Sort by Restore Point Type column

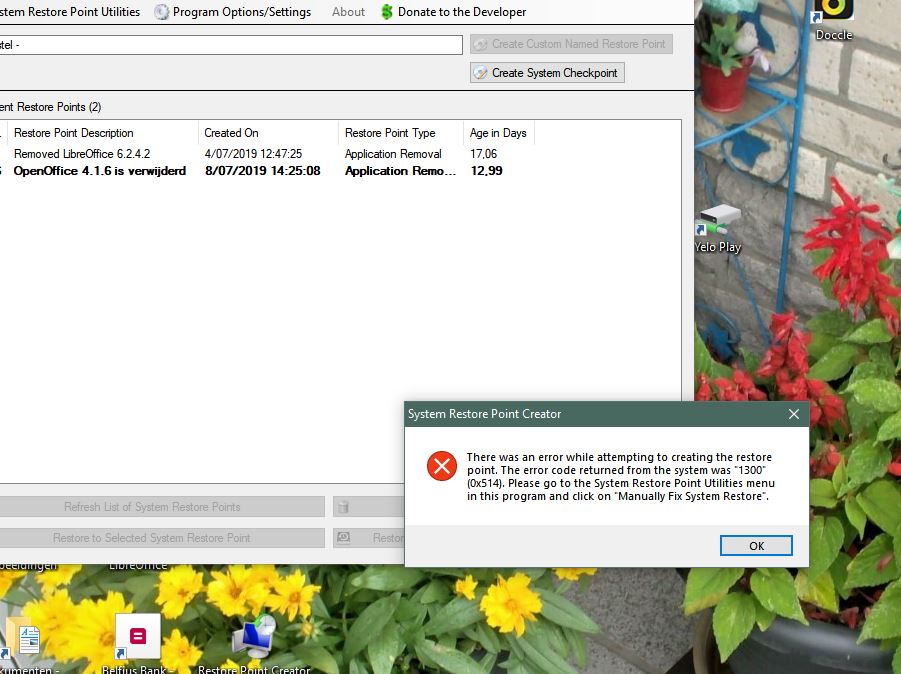[x=390, y=133]
